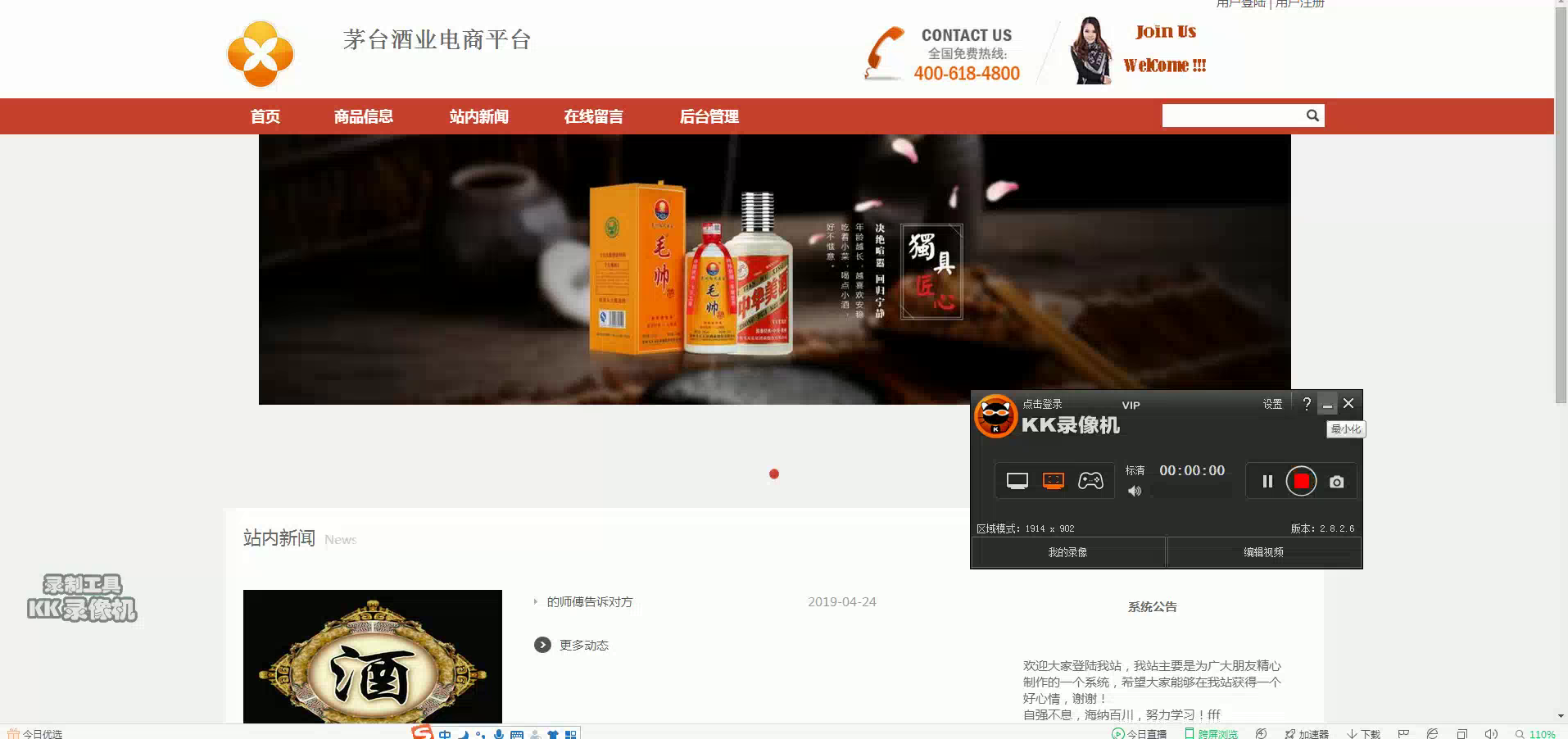The width and height of the screenshot is (1568, 739).
Task: Click 用户注册 link
Action: coord(1300,4)
